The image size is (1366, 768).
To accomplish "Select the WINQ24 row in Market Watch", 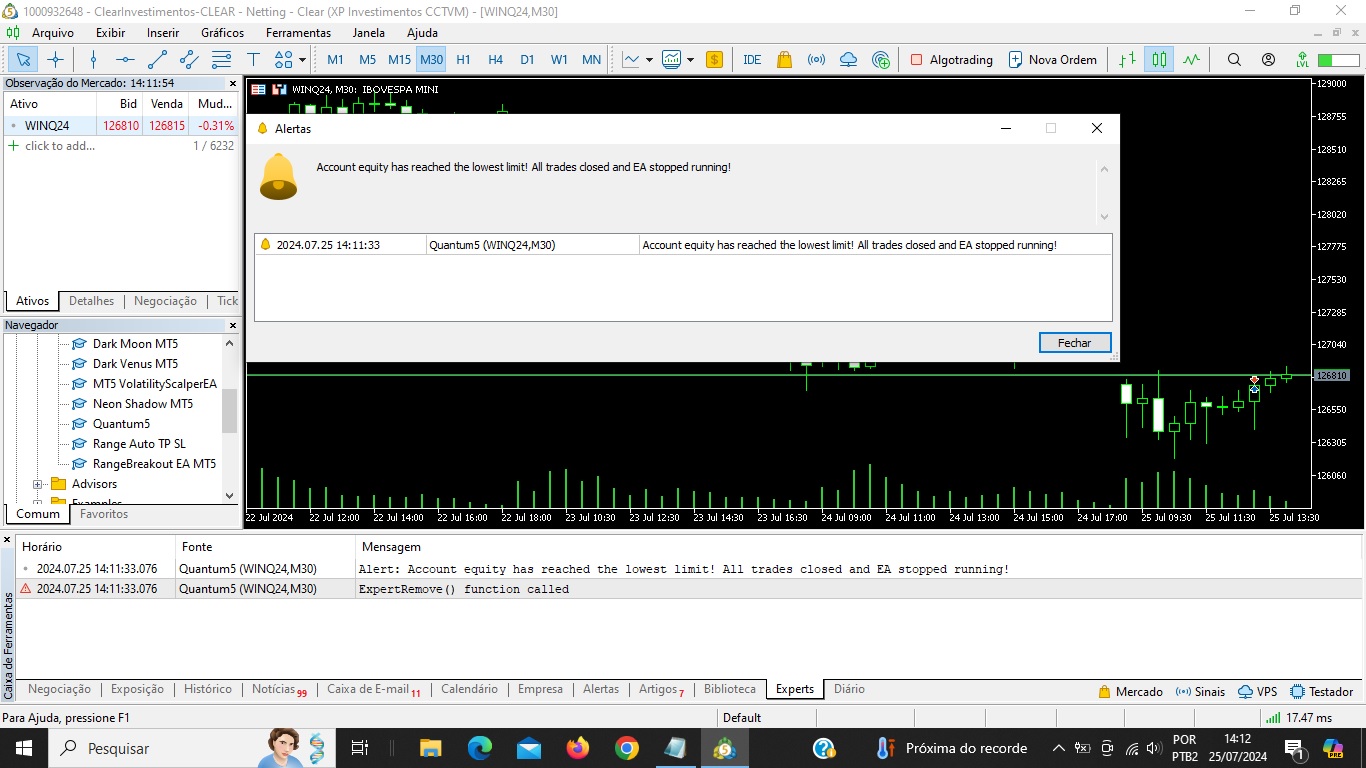I will click(x=122, y=126).
